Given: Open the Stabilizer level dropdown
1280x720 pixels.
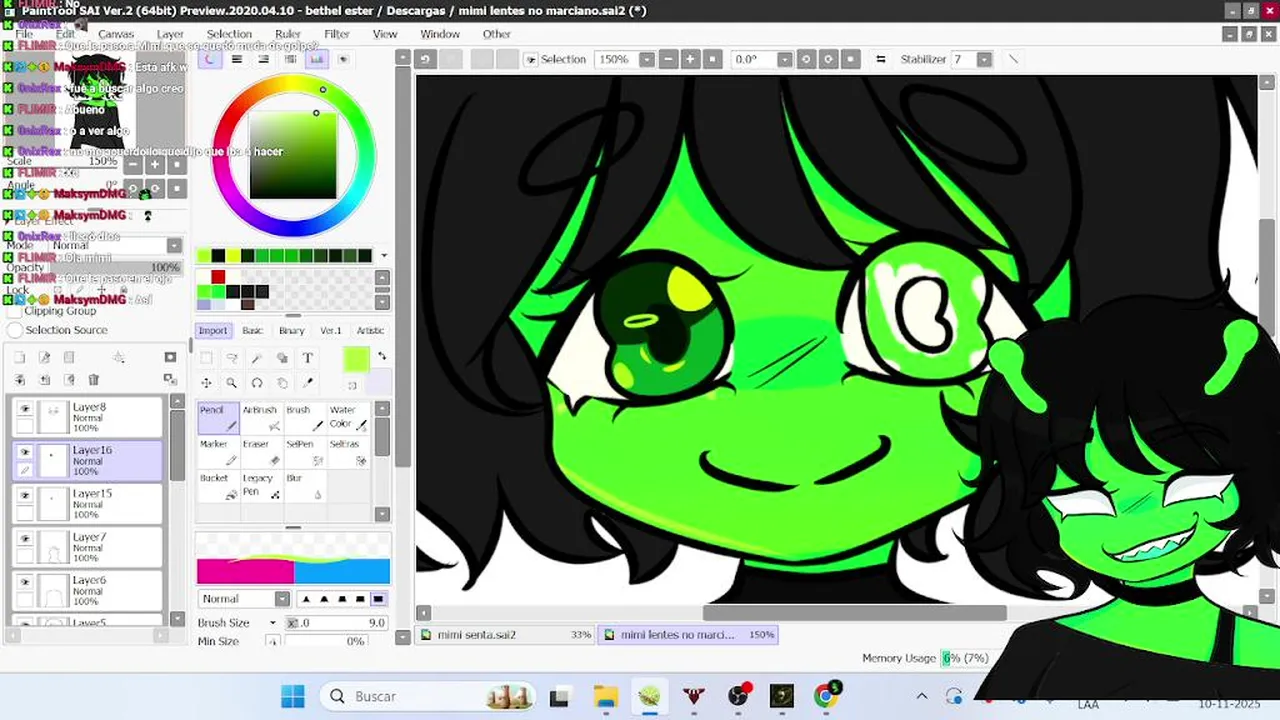Looking at the screenshot, I should (984, 59).
